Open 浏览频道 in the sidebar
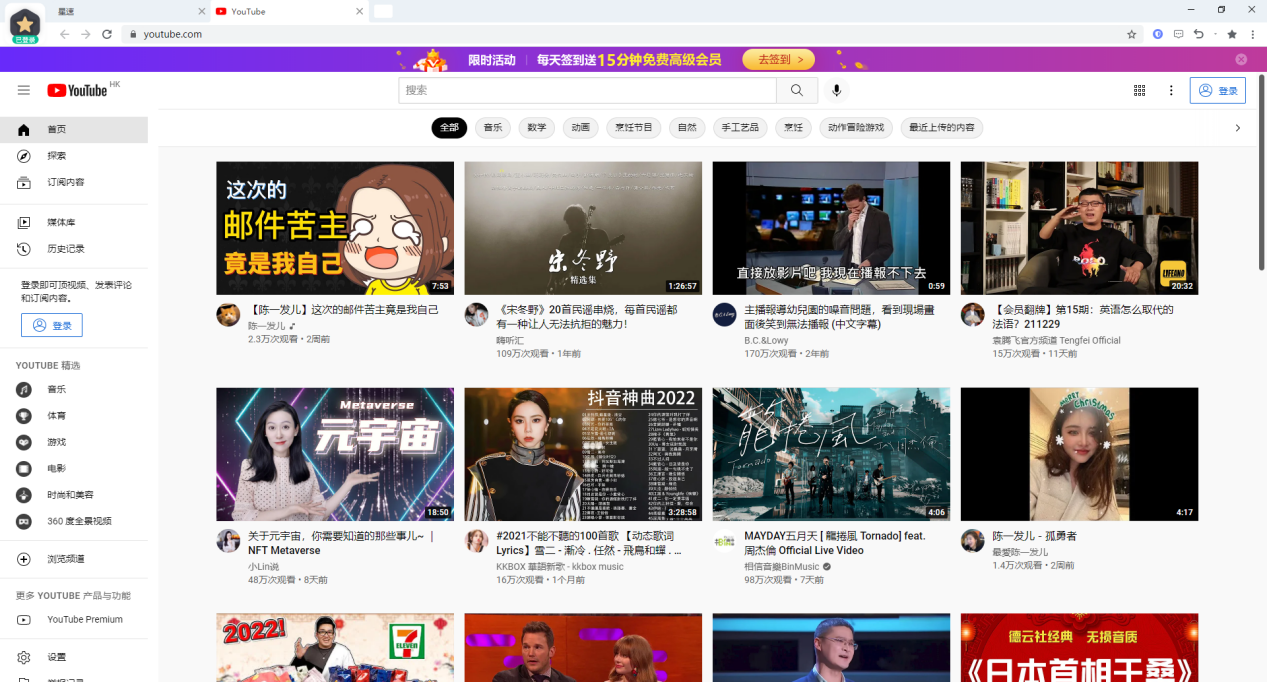Viewport: 1267px width, 682px height. click(x=74, y=559)
